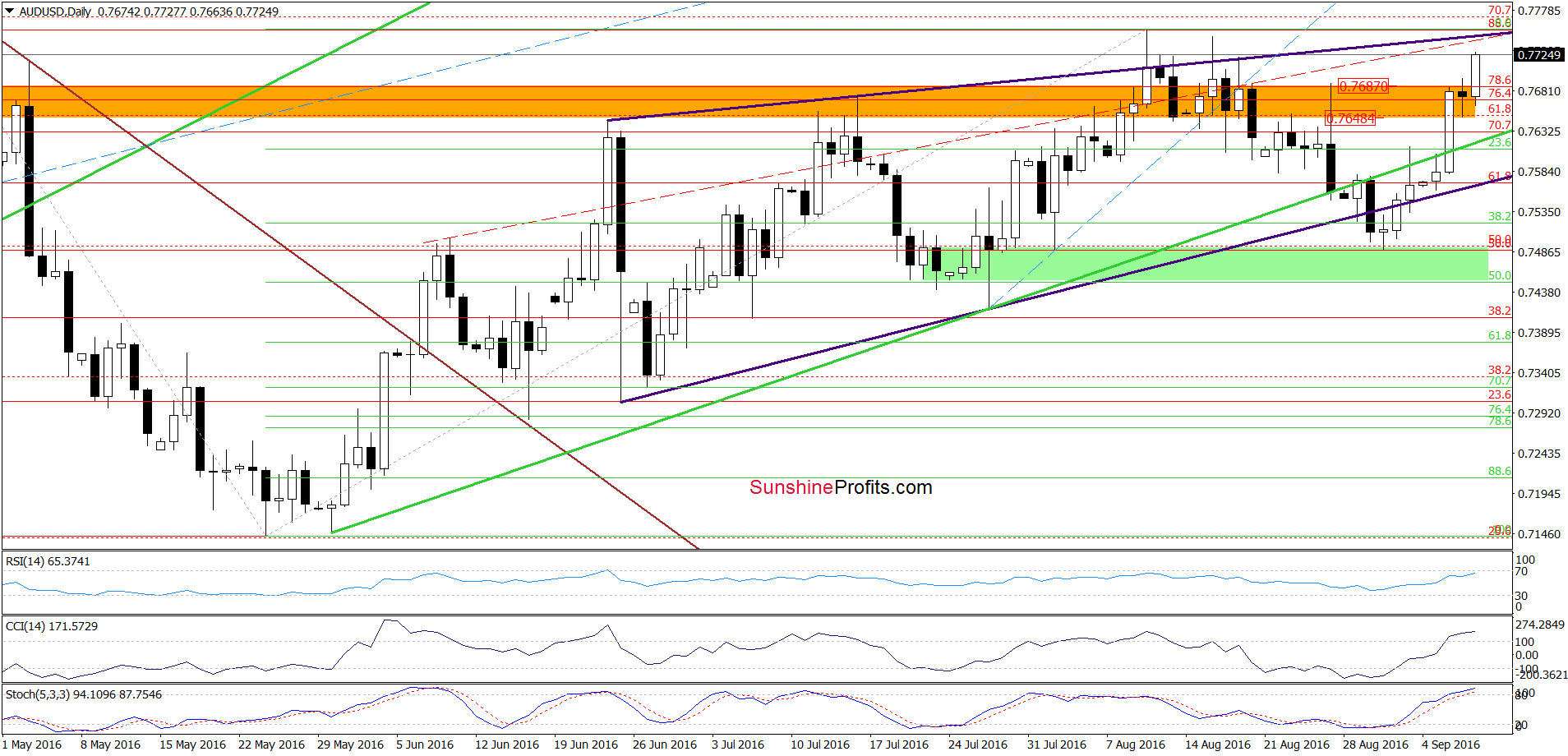Click the 0.73405 price axis value
This screenshot has width=1568, height=756.
(x=1538, y=373)
